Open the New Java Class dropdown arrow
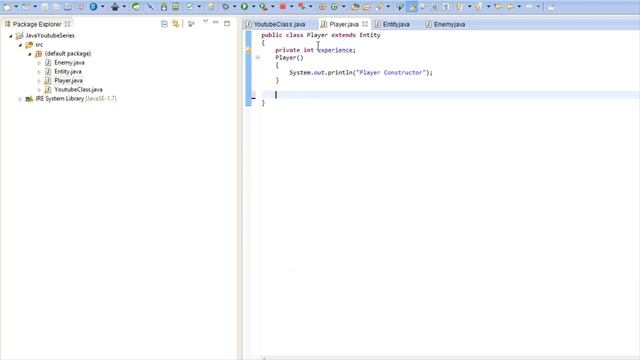This screenshot has width=640, height=360. [344, 7]
